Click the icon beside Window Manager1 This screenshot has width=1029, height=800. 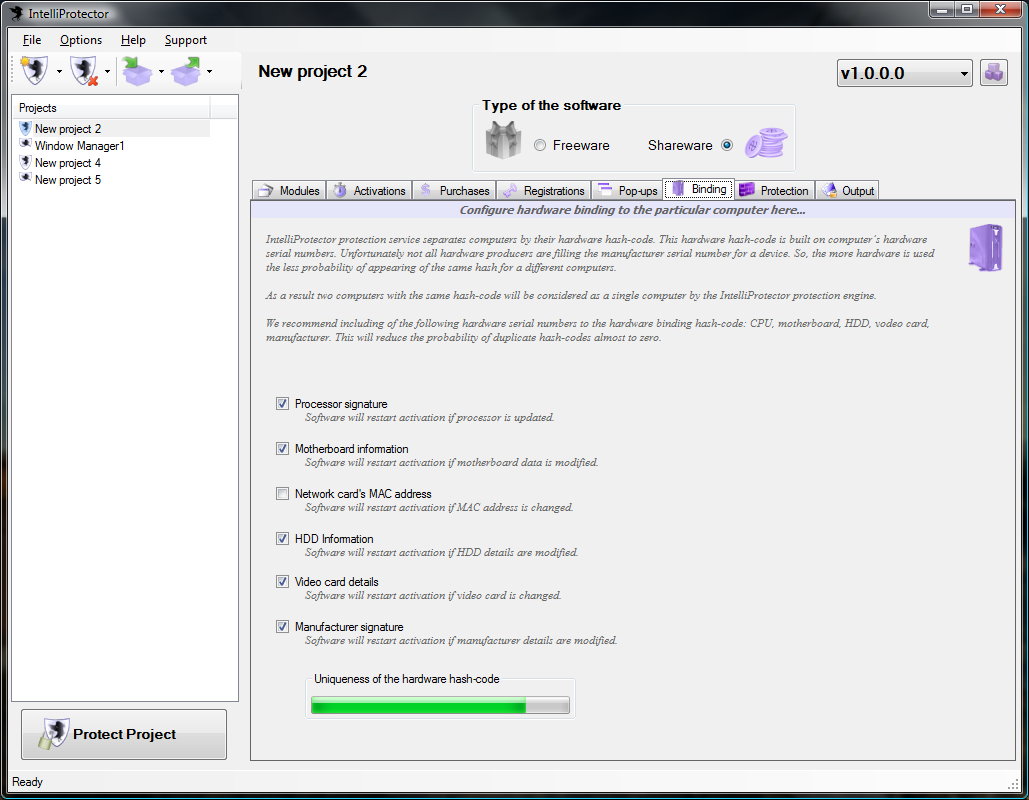[x=26, y=144]
